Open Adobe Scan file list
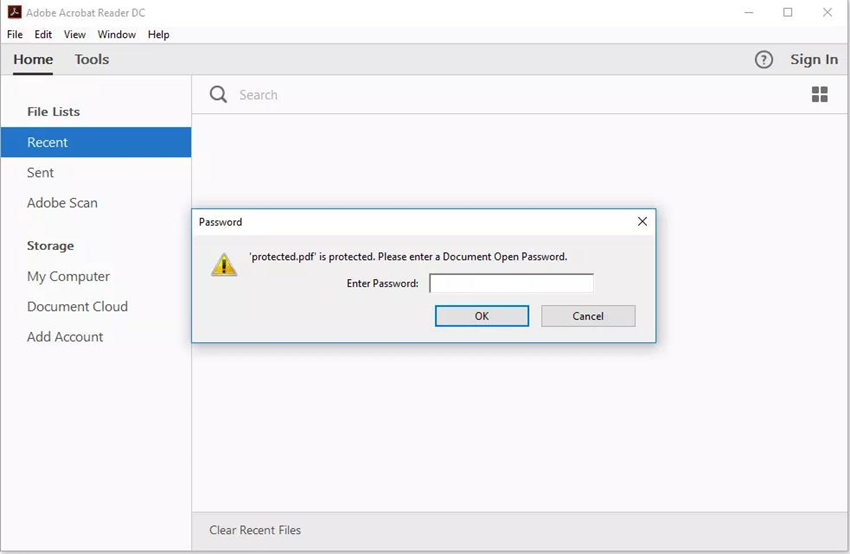The width and height of the screenshot is (850, 554). point(62,202)
